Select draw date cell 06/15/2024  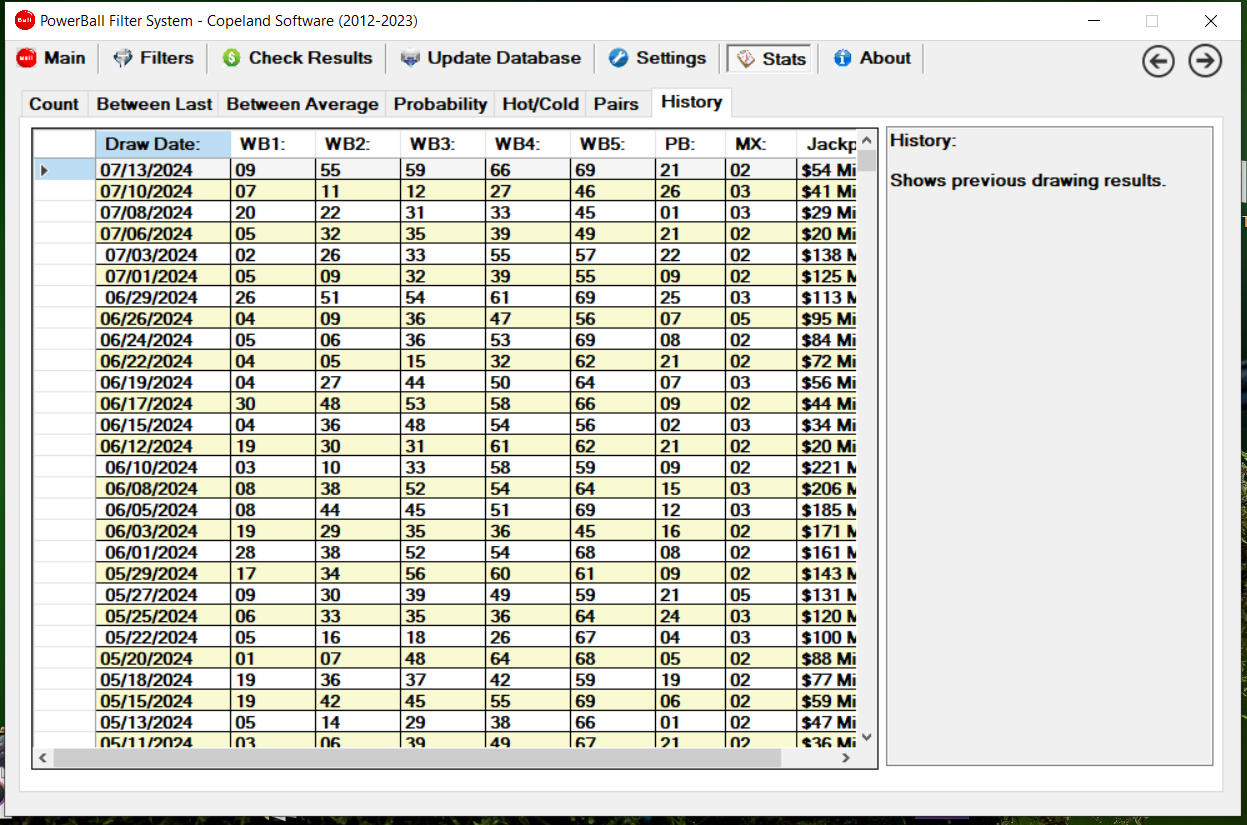click(163, 425)
